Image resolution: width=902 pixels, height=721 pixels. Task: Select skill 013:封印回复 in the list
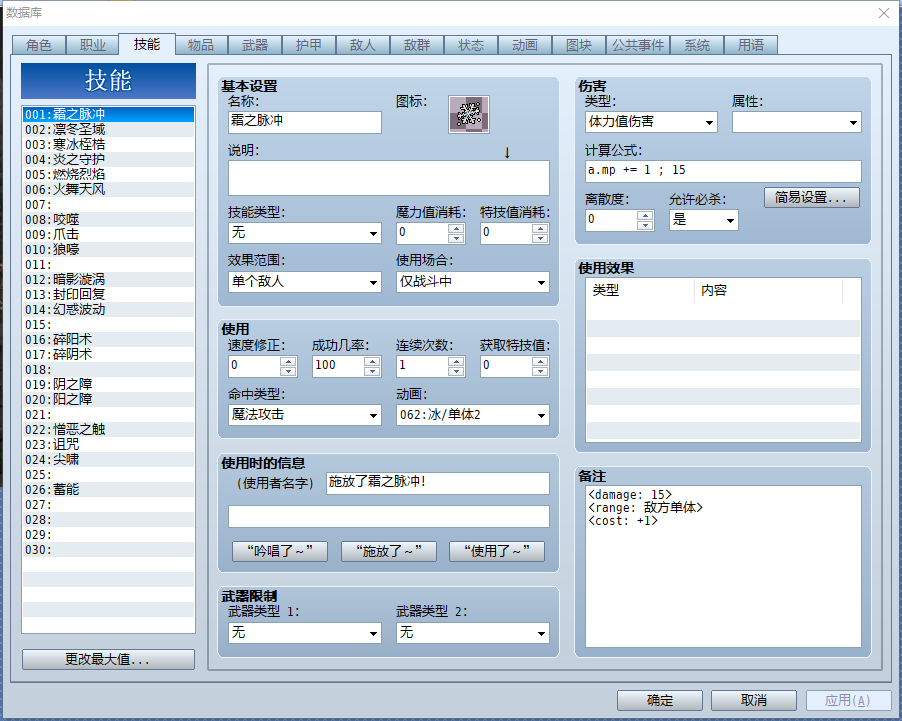[108, 294]
